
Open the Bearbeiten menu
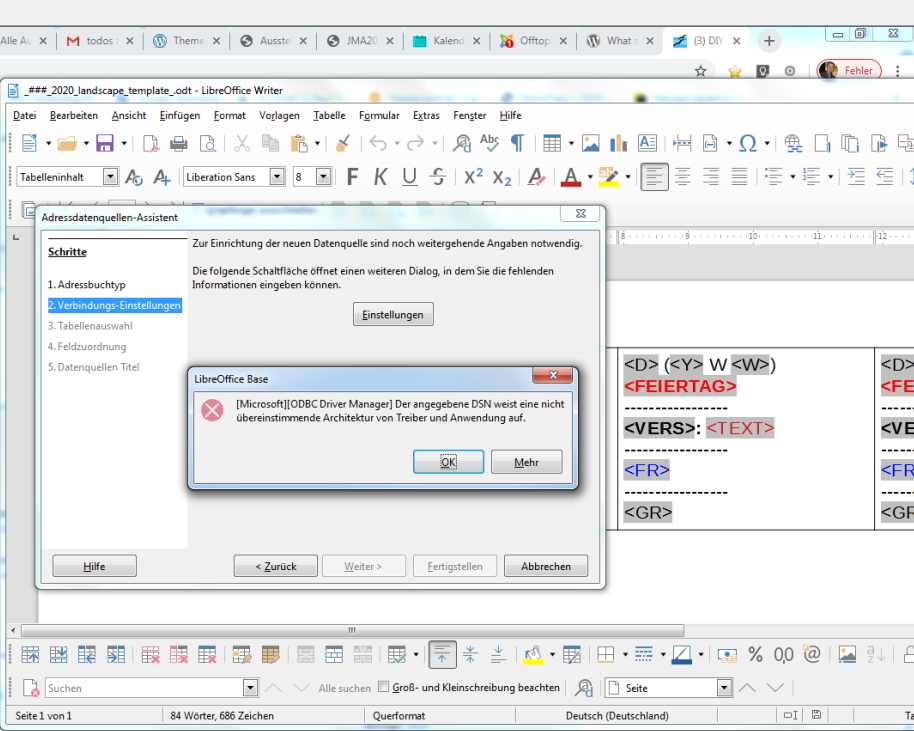tap(74, 115)
